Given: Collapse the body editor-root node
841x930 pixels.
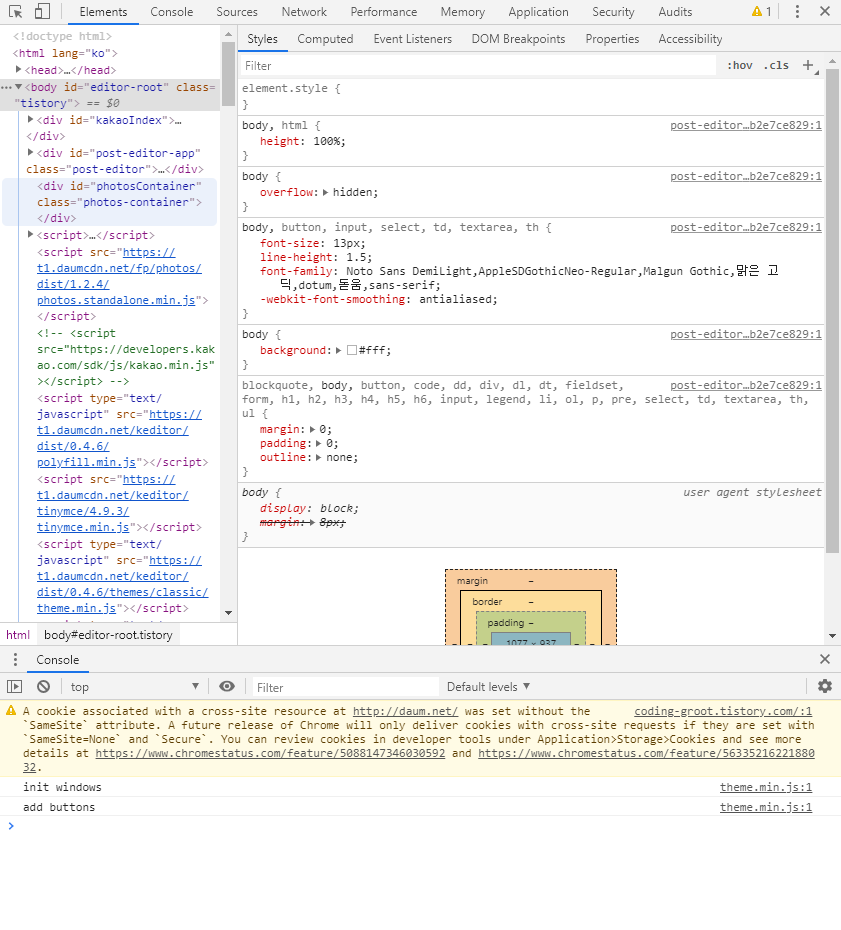Looking at the screenshot, I should (x=18, y=87).
